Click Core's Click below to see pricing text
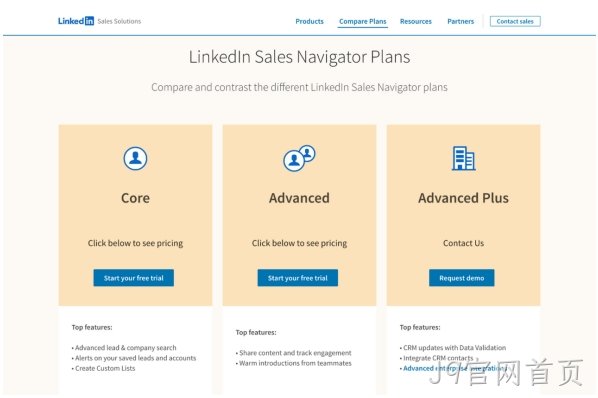Viewport: 598px width, 398px height. point(135,243)
